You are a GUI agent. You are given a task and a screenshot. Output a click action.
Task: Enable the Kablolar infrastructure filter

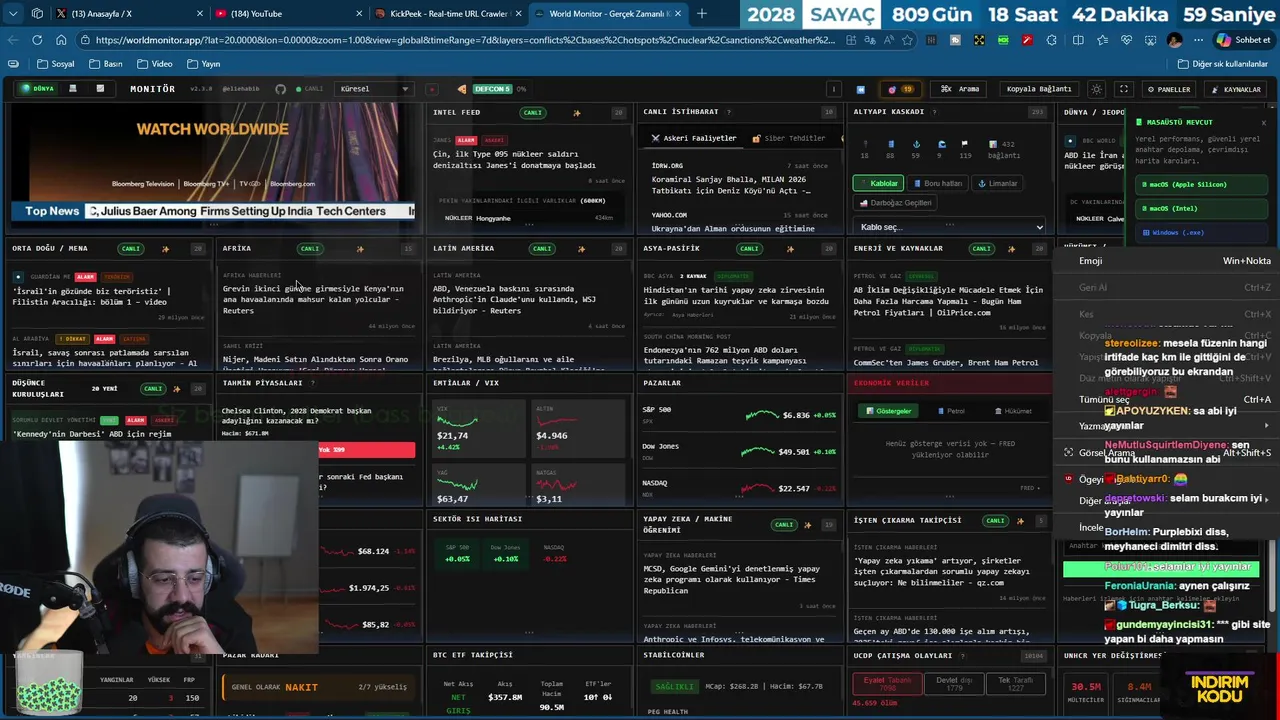click(879, 184)
